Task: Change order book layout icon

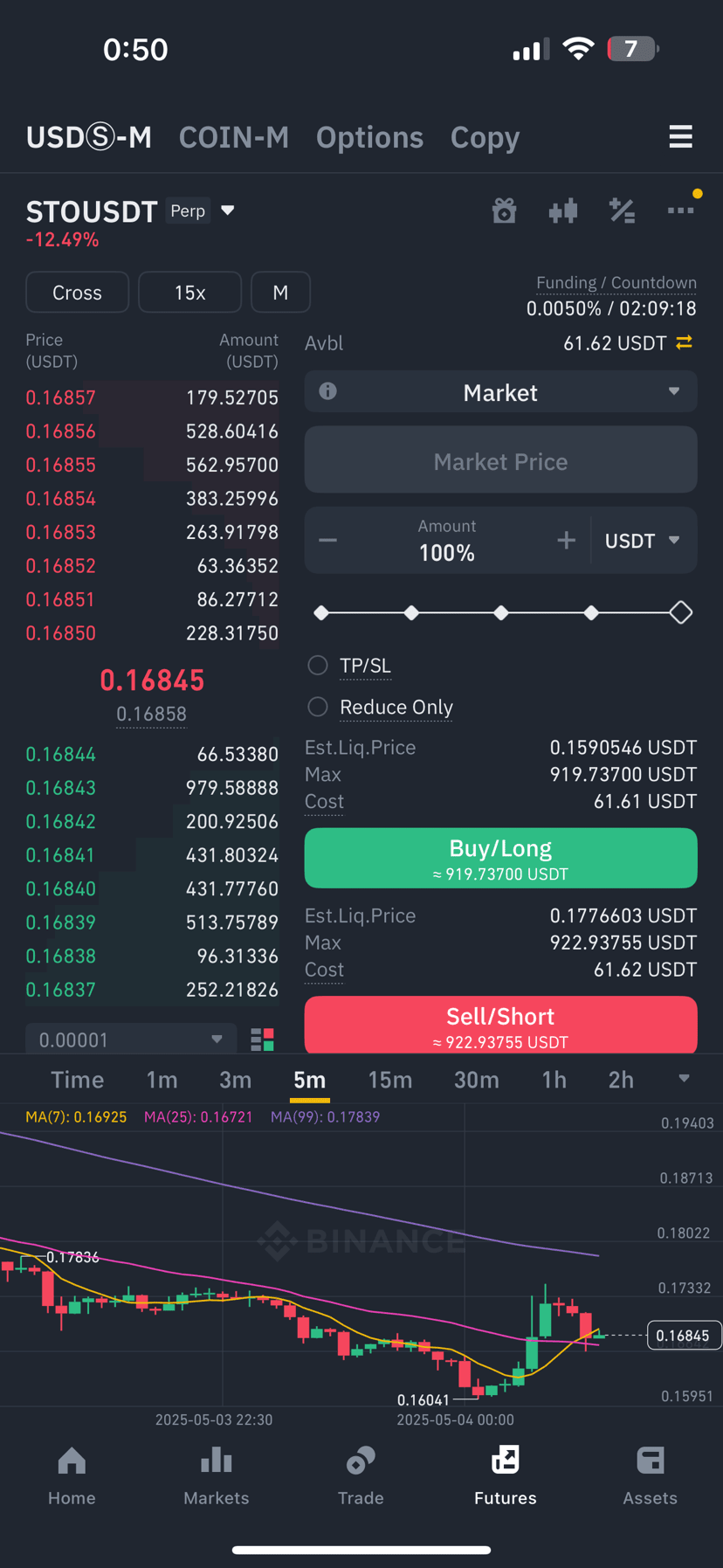Action: pyautogui.click(x=262, y=1039)
